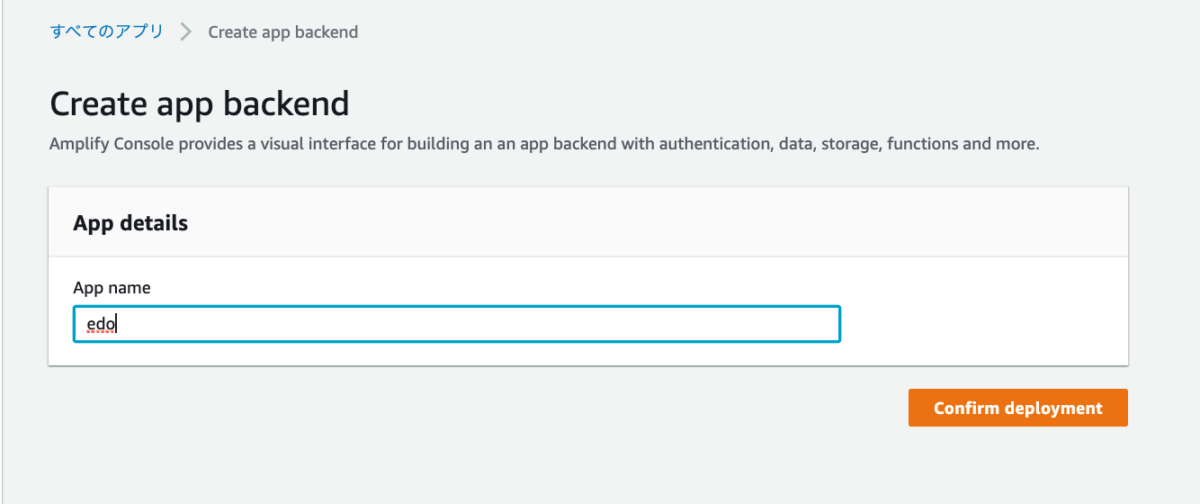1200x504 pixels.
Task: Click the underlined text edo in field
Action: pyautogui.click(x=103, y=324)
